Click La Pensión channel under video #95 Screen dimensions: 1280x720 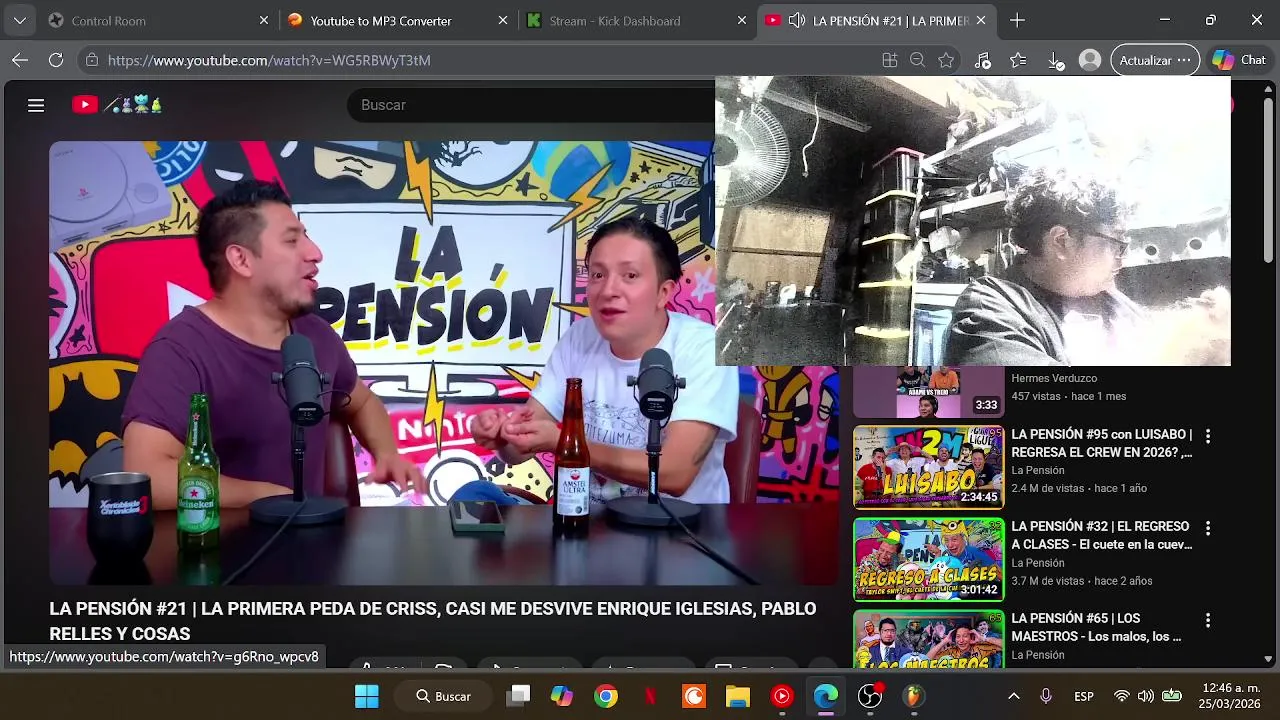click(1038, 470)
